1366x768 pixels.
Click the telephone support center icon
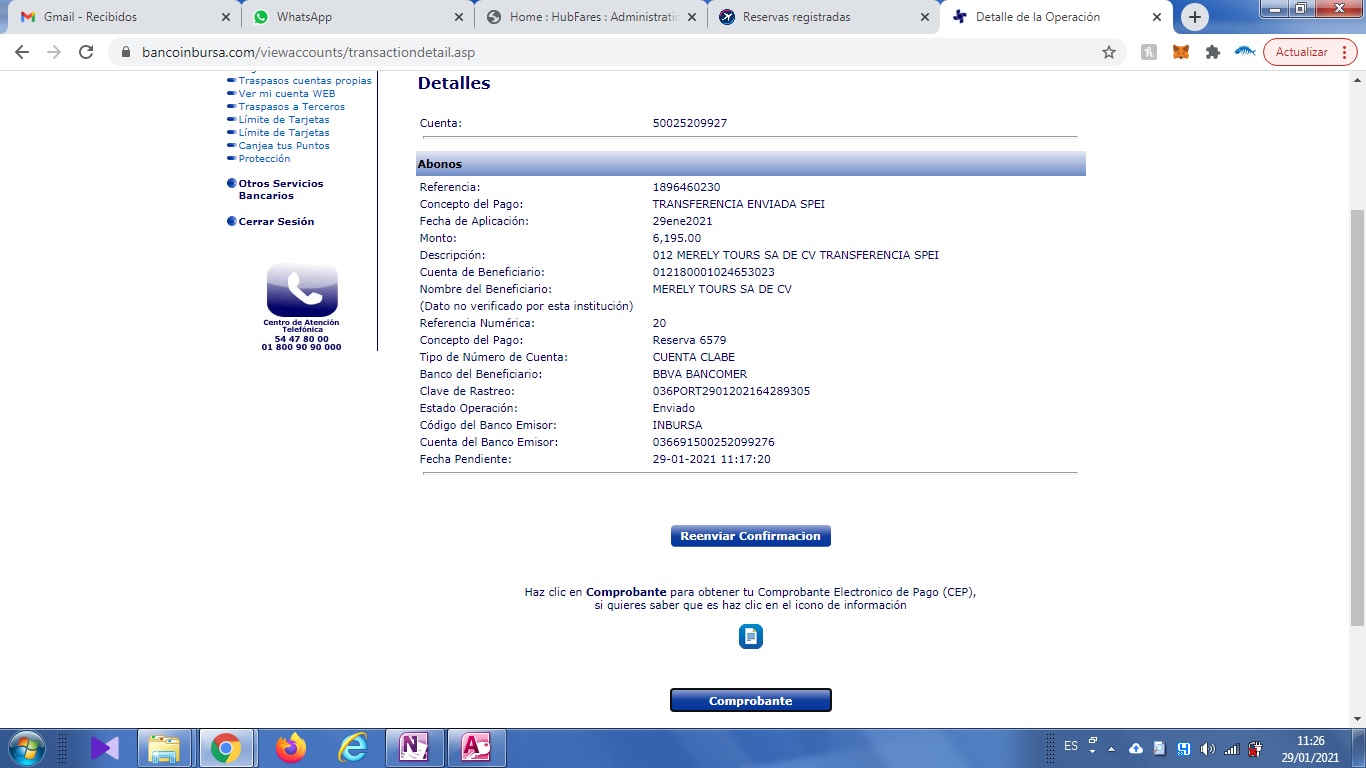pos(302,291)
